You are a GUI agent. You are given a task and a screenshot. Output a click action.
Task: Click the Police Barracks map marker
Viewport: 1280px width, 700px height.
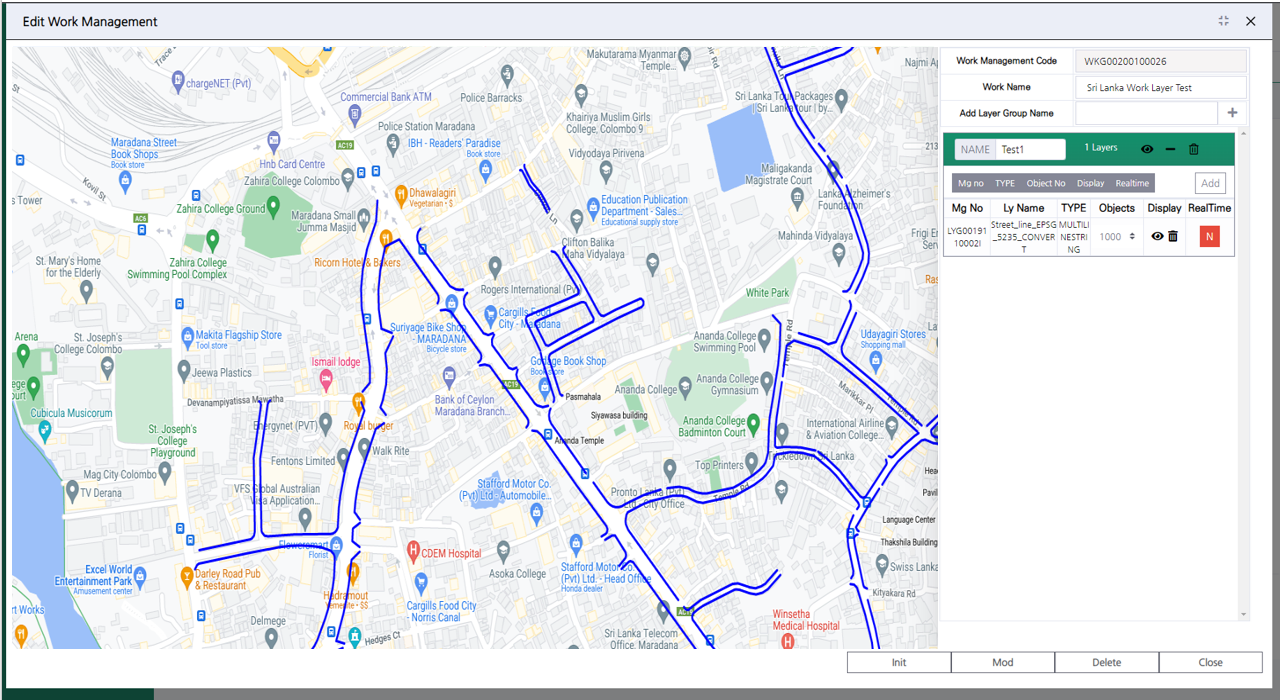coord(507,74)
